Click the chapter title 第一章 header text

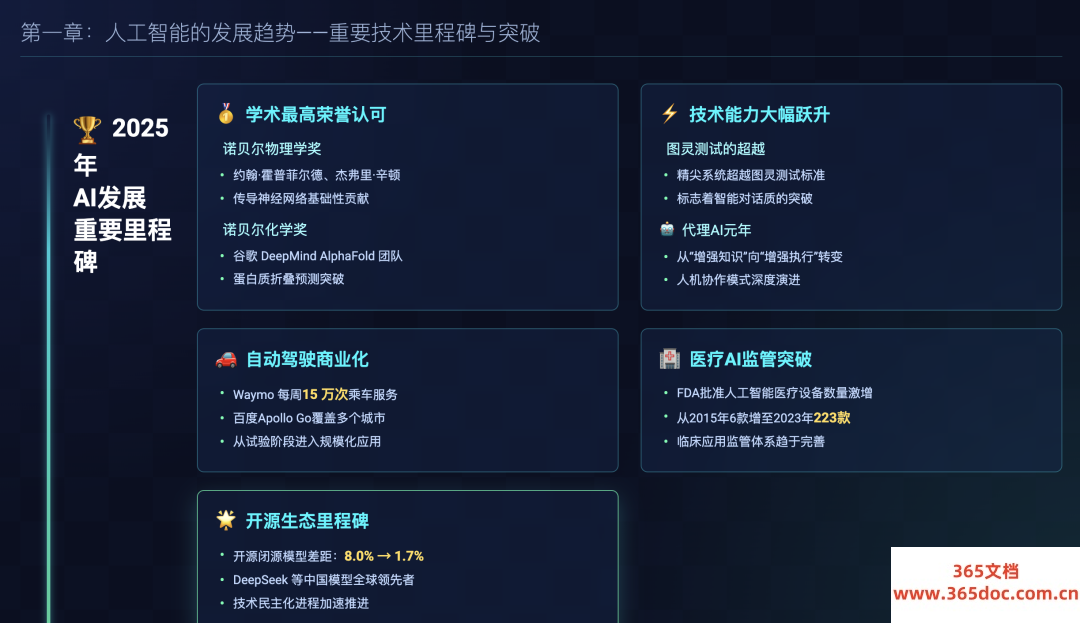[280, 32]
